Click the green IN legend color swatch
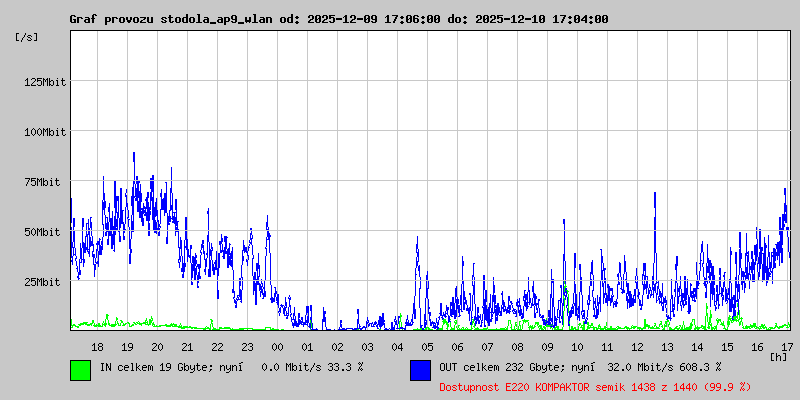 pos(80,369)
